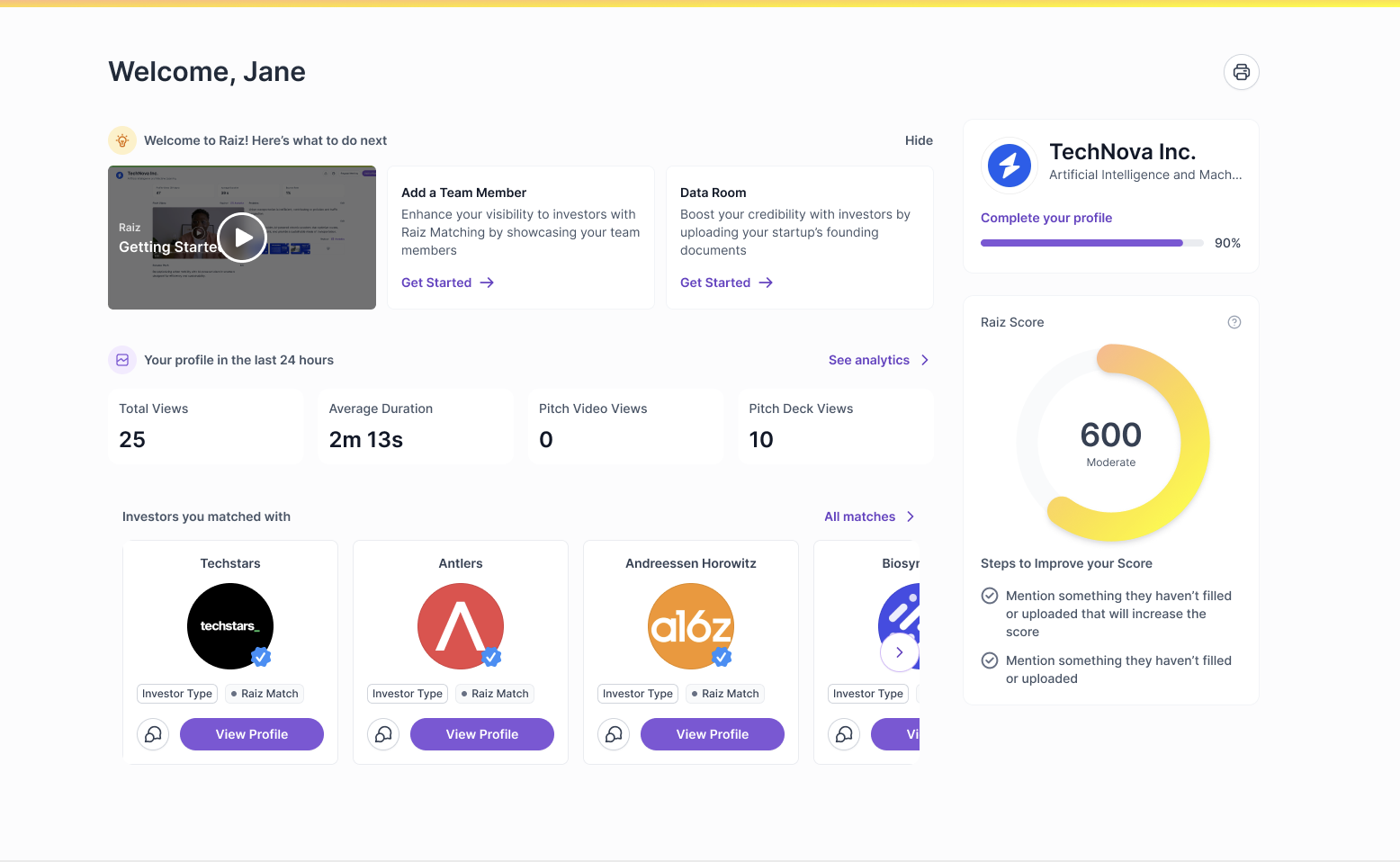Message Techstars via chat icon

153,734
